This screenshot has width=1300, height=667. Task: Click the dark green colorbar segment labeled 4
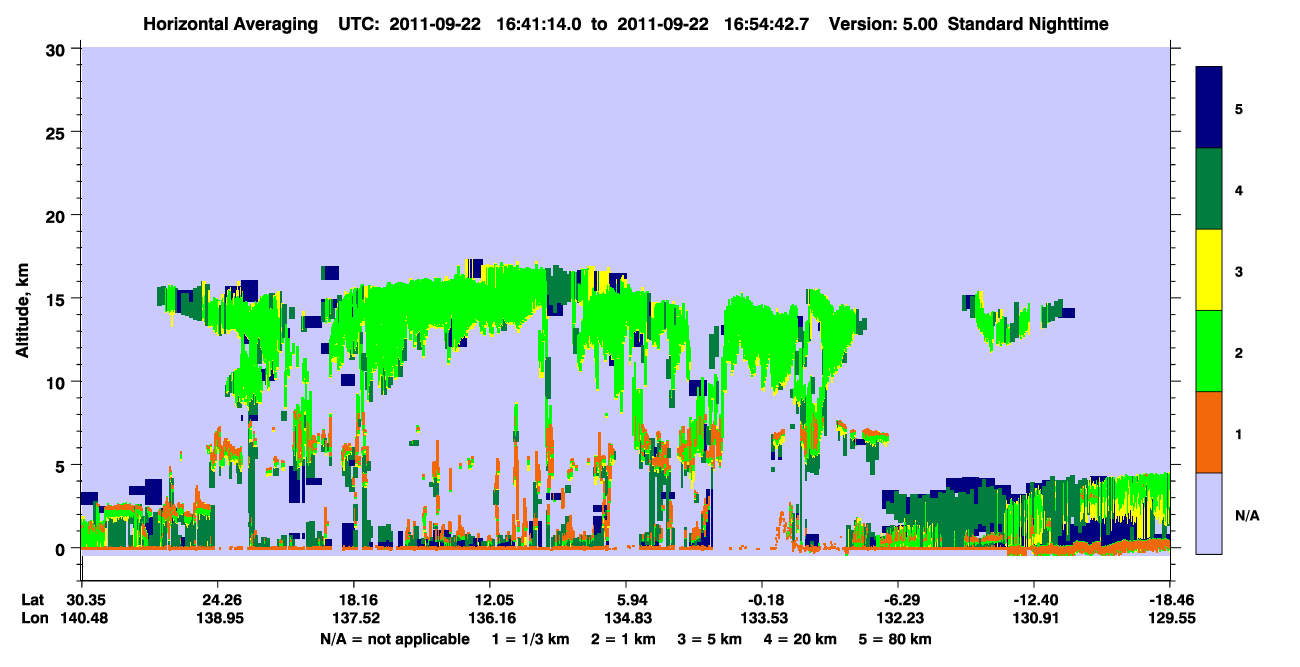coord(1209,189)
